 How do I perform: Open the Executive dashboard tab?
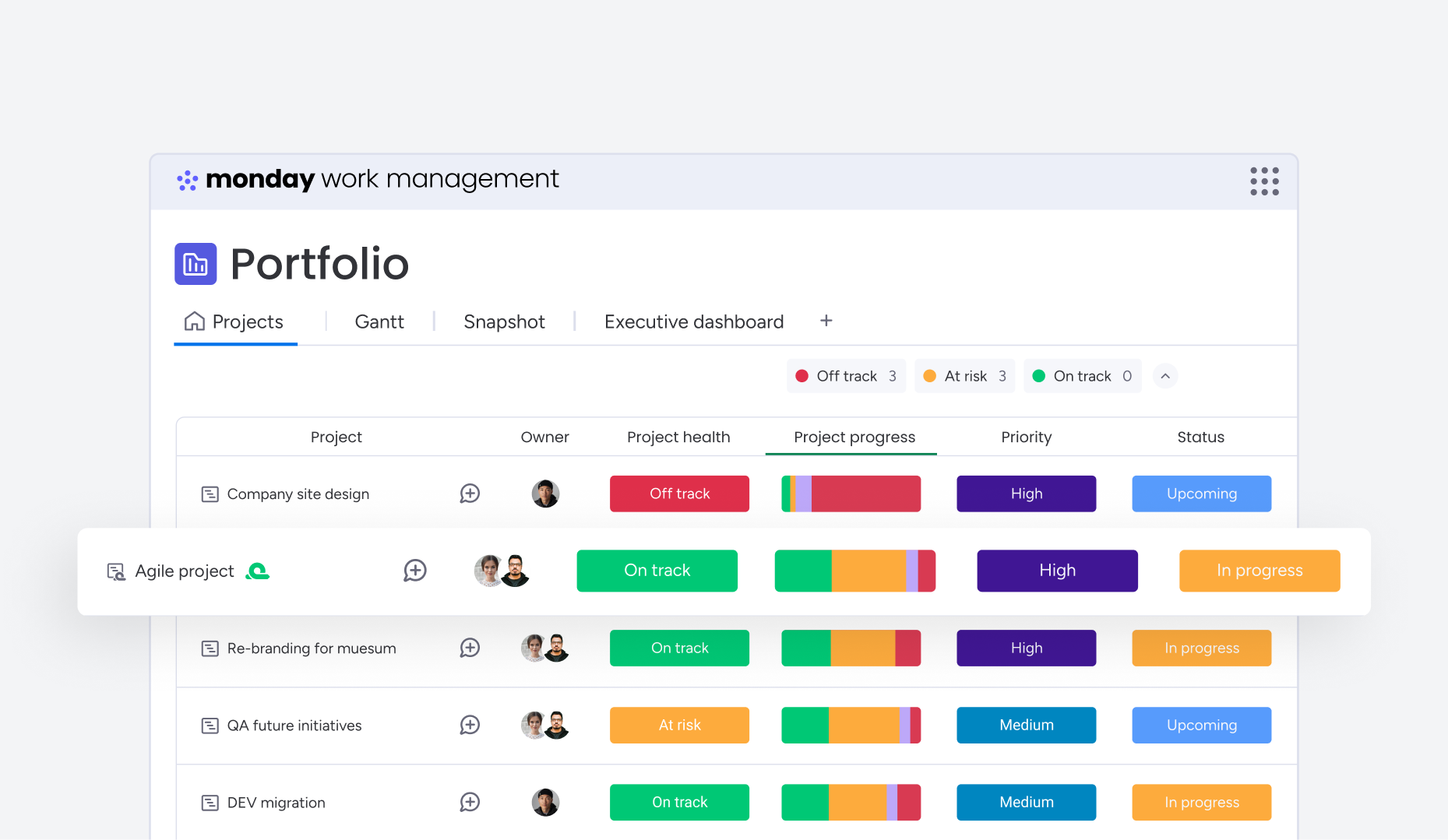(x=694, y=322)
